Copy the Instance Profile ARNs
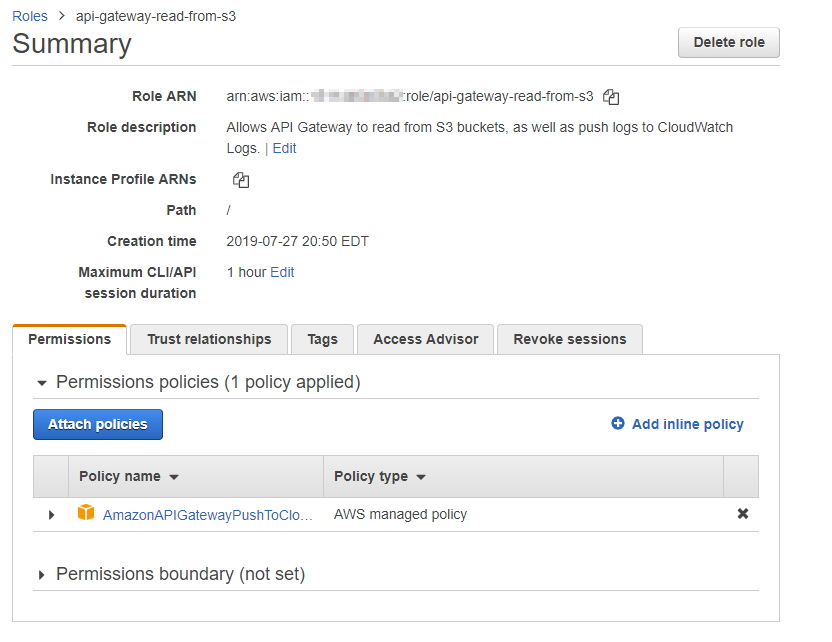This screenshot has width=832, height=642. (x=240, y=179)
